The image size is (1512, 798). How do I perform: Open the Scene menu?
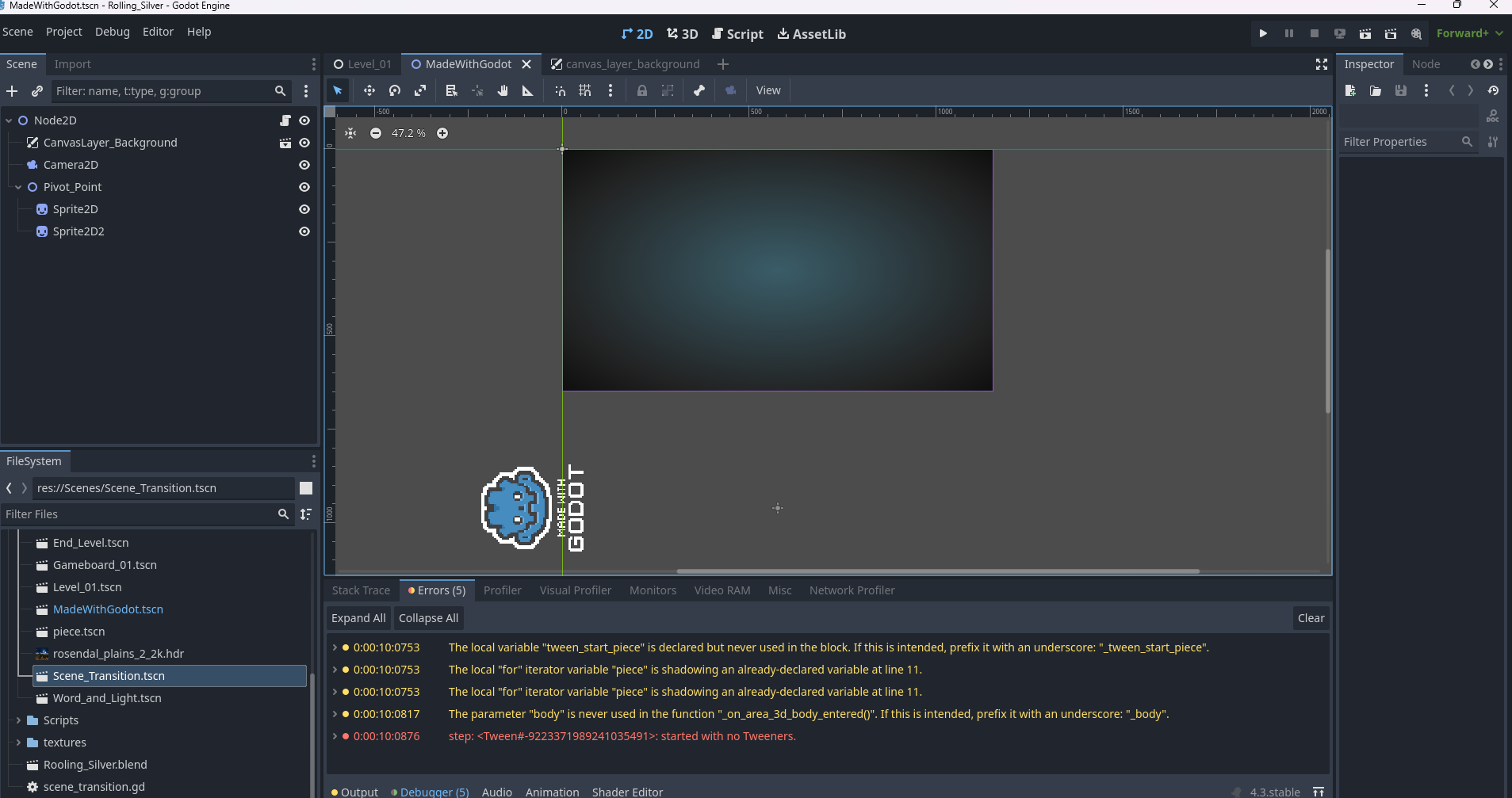point(17,32)
